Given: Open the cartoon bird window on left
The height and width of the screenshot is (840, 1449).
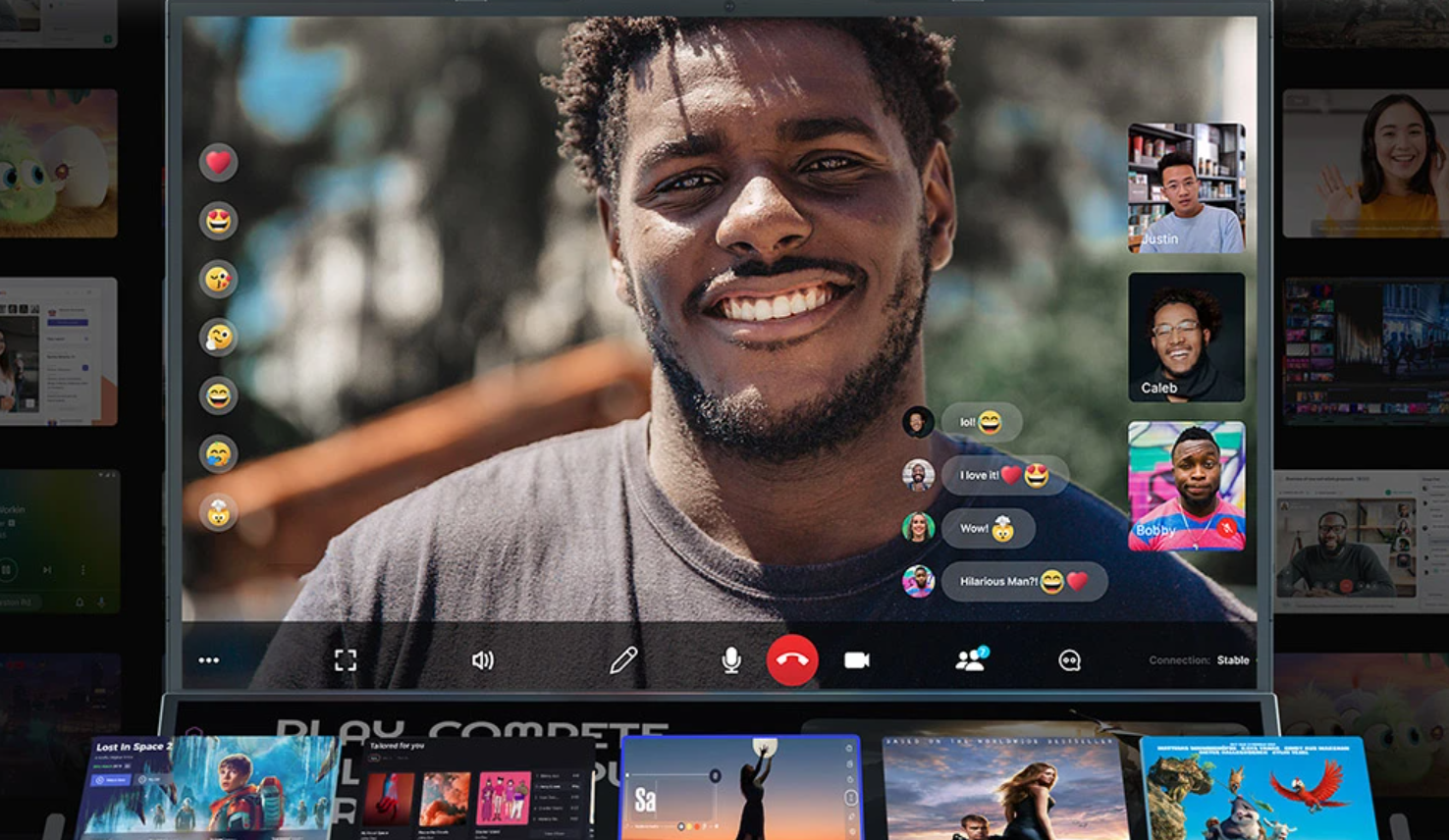Looking at the screenshot, I should [x=57, y=164].
